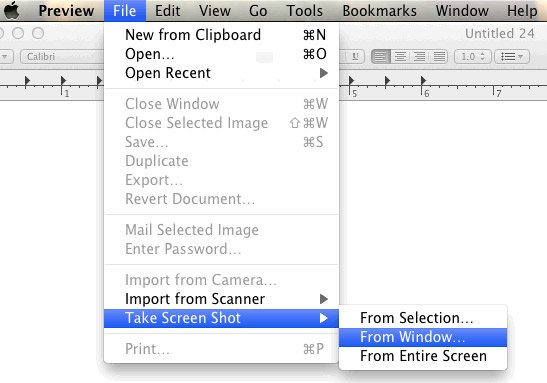Select the align left icon
Viewport: 547px width, 383px height.
[x=381, y=56]
